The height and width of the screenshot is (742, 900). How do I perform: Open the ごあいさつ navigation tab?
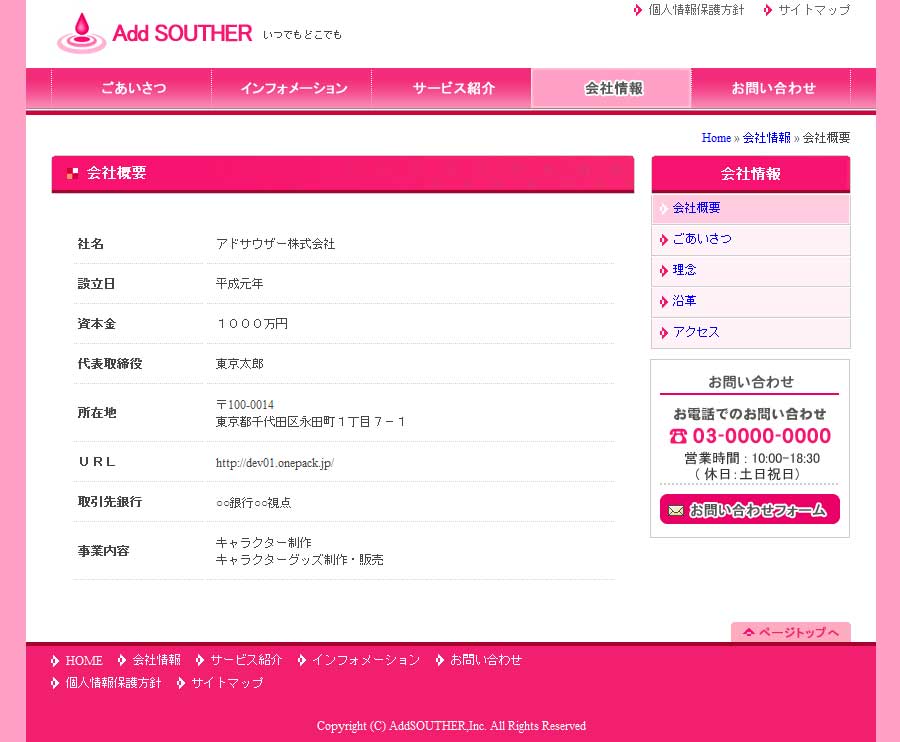133,88
